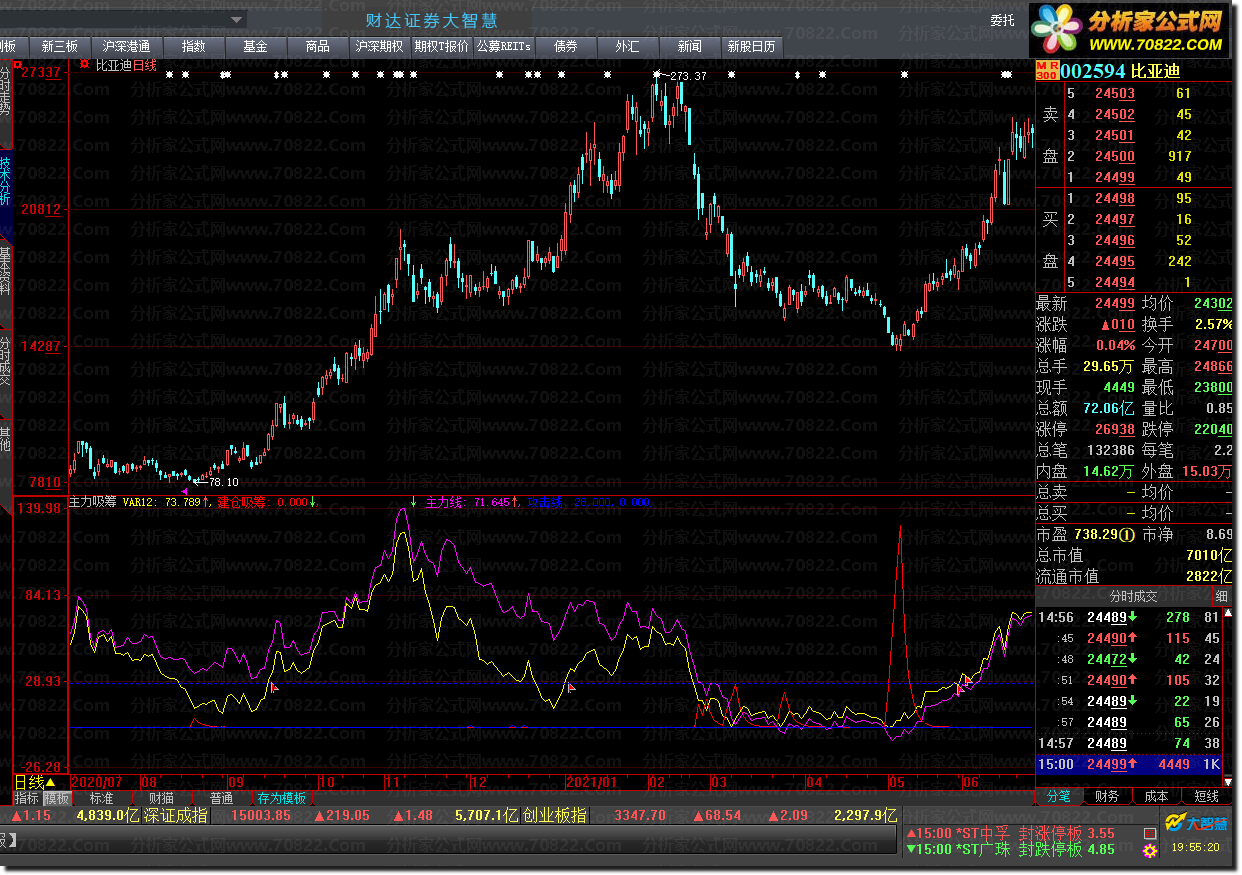Open the 债券 bonds tab
This screenshot has width=1242, height=875.
[566, 46]
